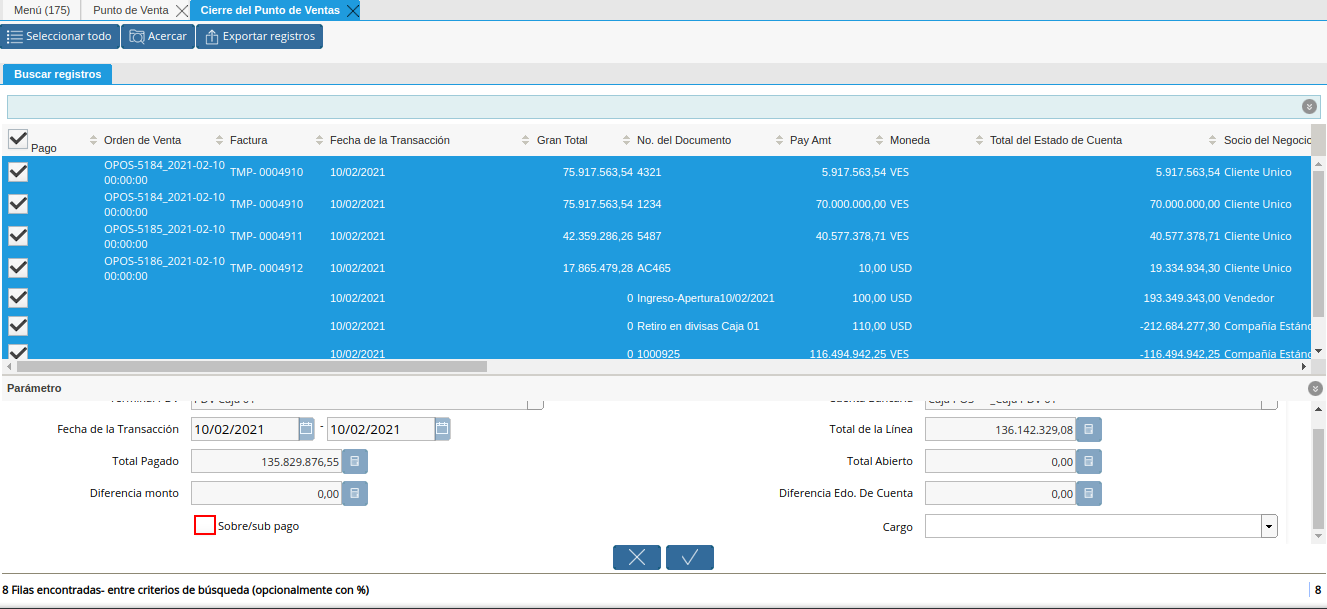1327x609 pixels.
Task: Click Gran Total 42.359.286,26 cell
Action: coord(597,236)
